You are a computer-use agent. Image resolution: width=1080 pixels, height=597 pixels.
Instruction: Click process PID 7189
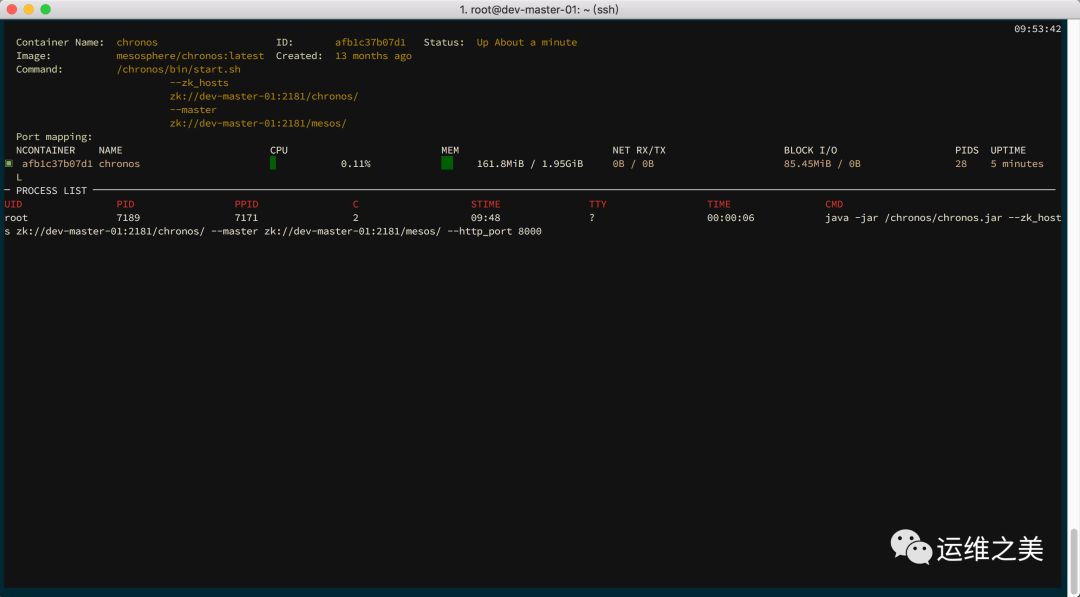[x=128, y=218]
